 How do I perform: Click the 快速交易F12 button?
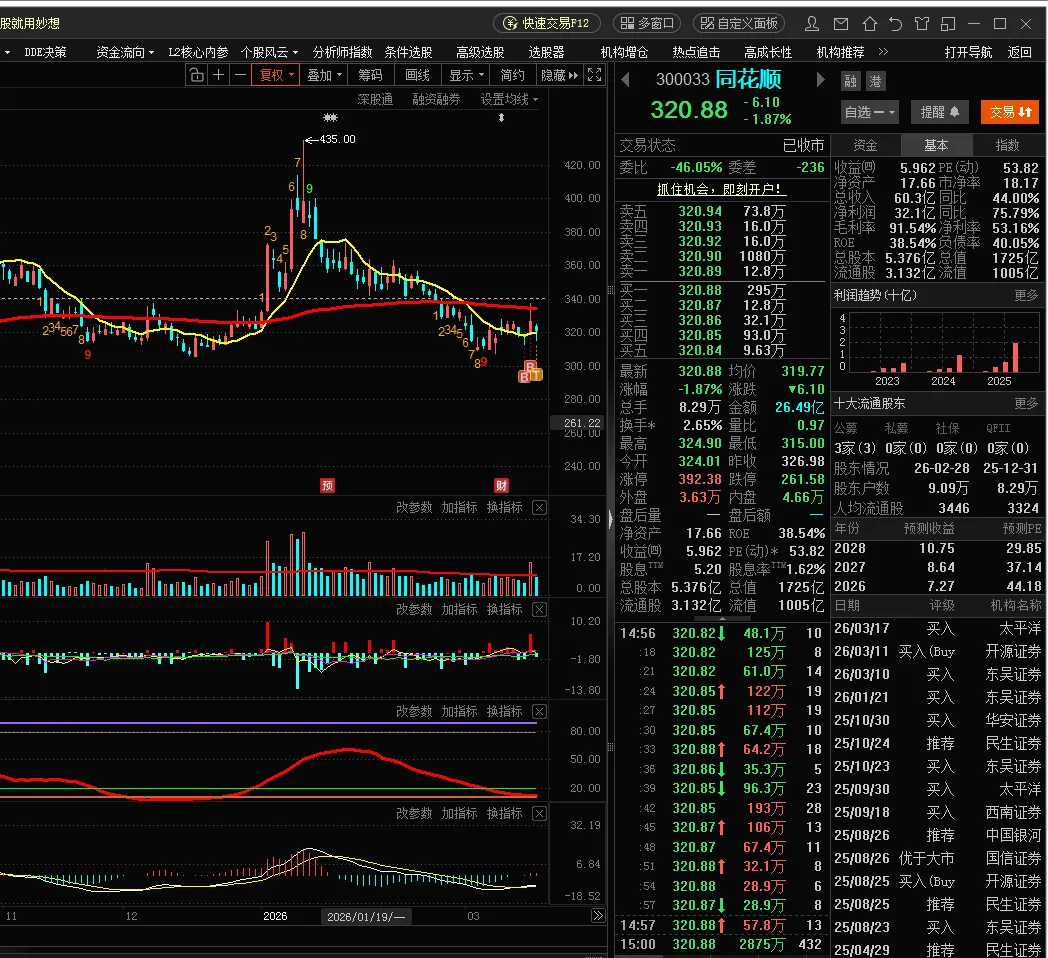pos(547,23)
